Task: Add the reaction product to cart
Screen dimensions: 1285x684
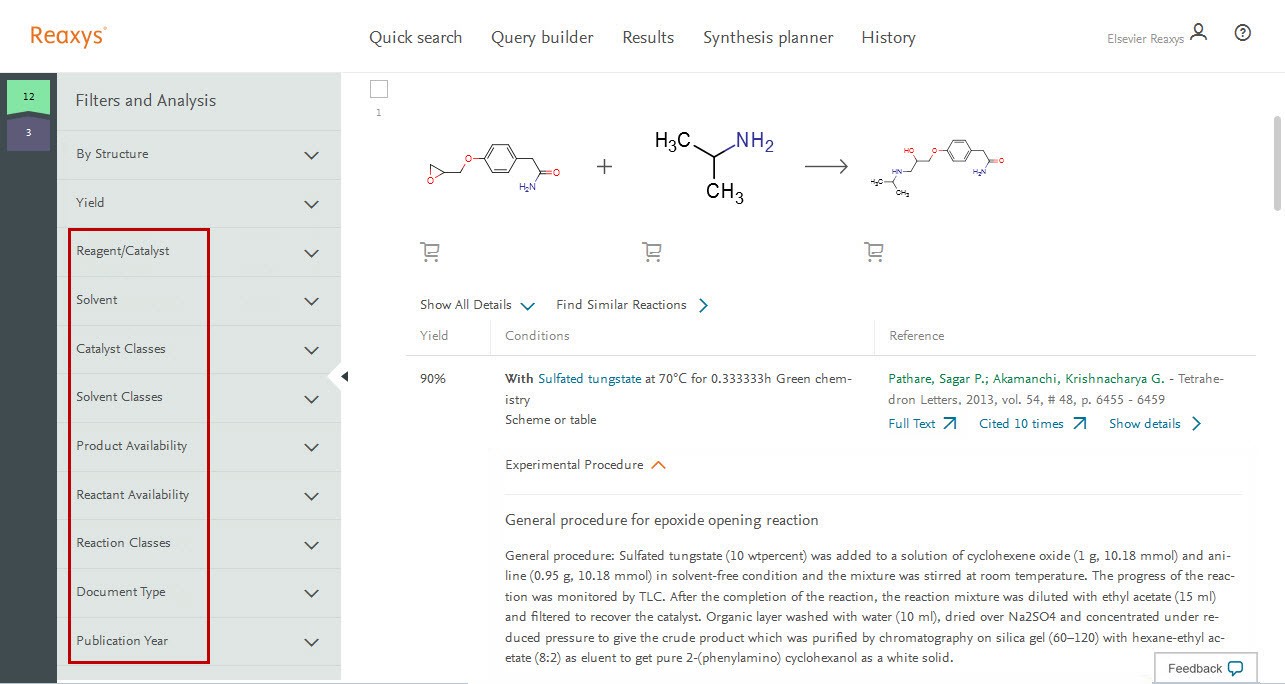Action: 873,252
